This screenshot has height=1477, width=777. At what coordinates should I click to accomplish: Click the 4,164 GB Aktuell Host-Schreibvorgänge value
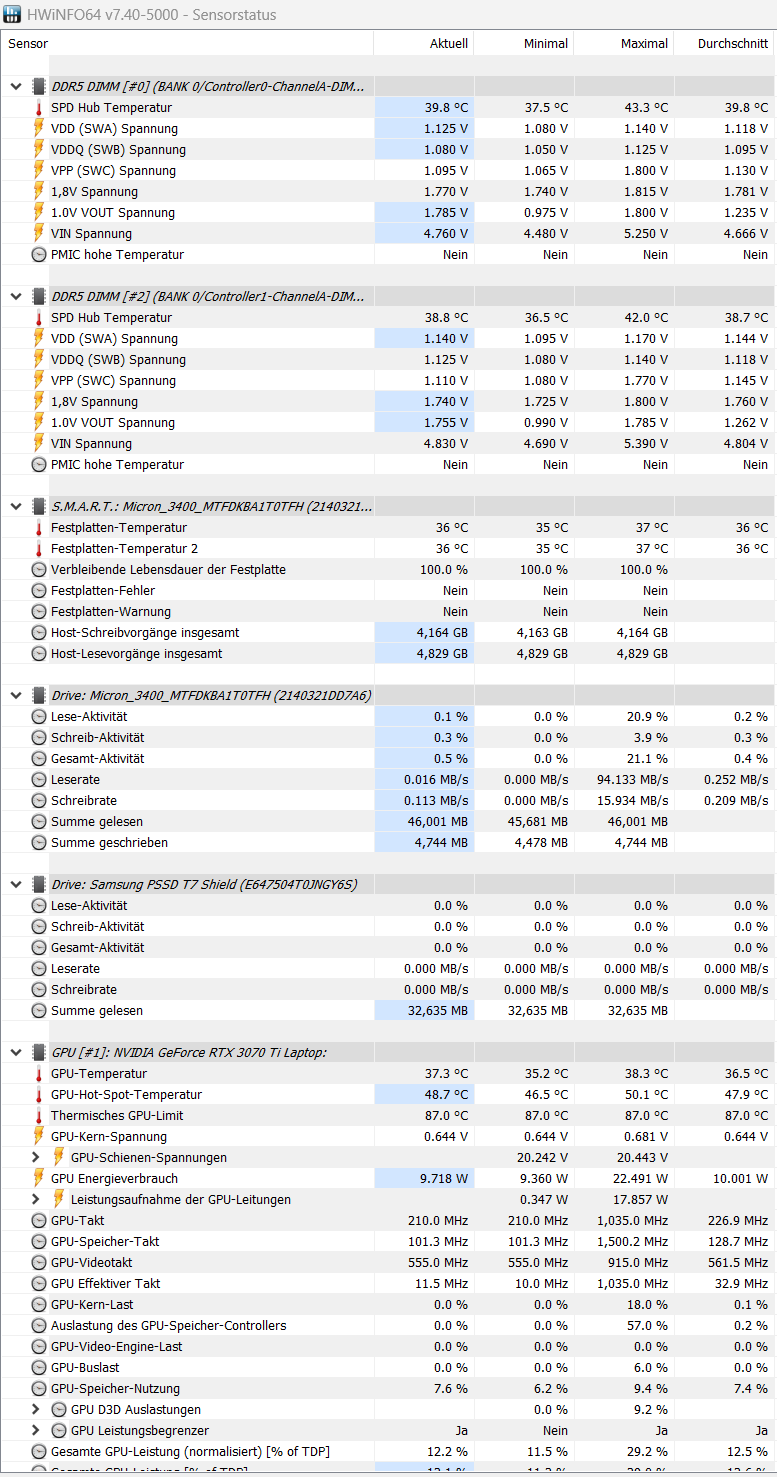point(442,633)
